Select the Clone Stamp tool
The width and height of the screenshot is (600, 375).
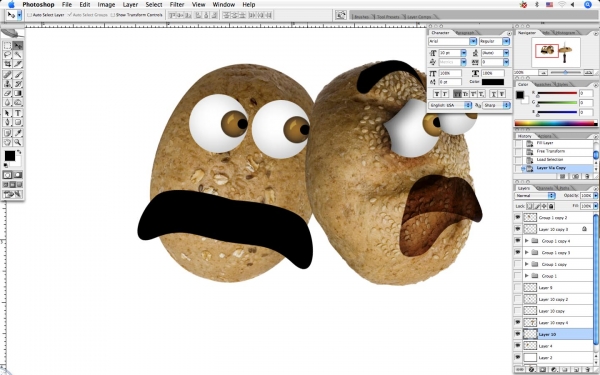click(x=7, y=84)
